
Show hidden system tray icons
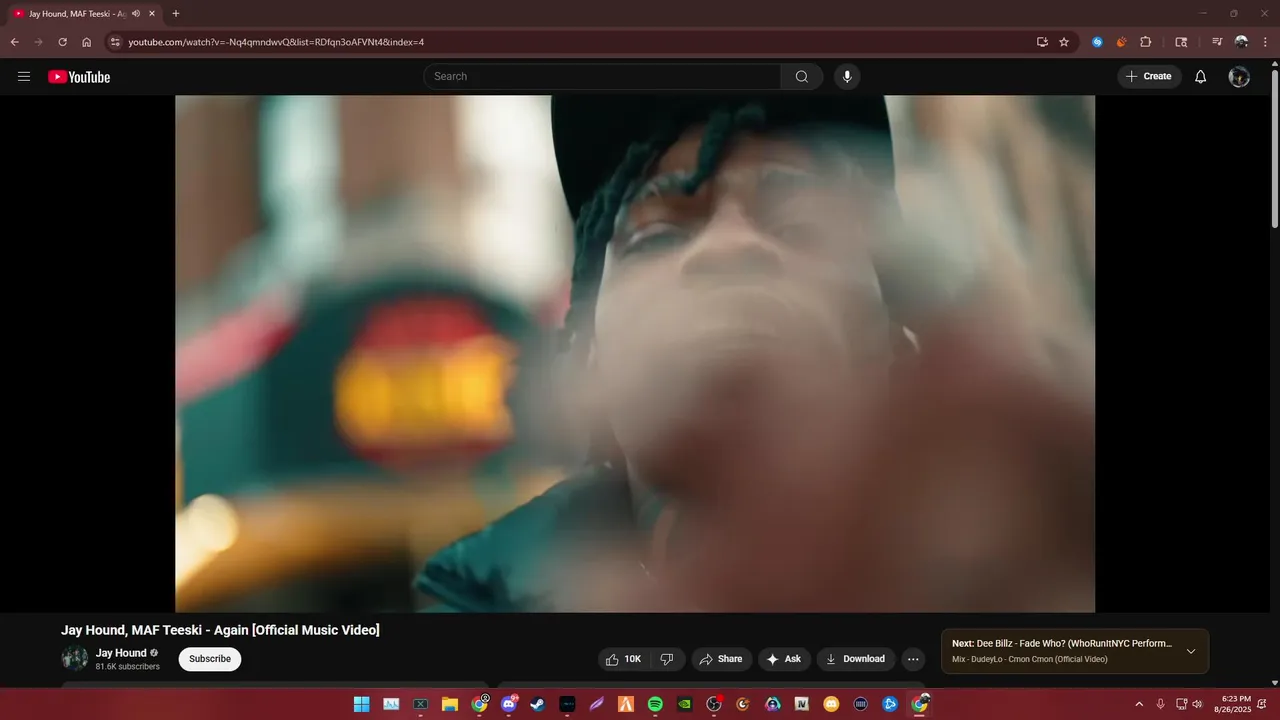point(1138,704)
